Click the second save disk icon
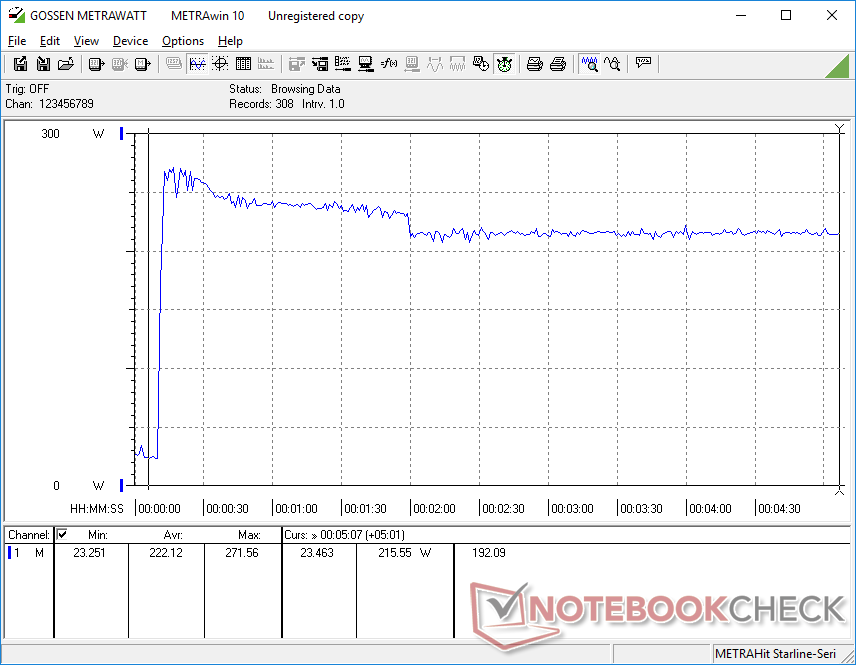 click(43, 64)
